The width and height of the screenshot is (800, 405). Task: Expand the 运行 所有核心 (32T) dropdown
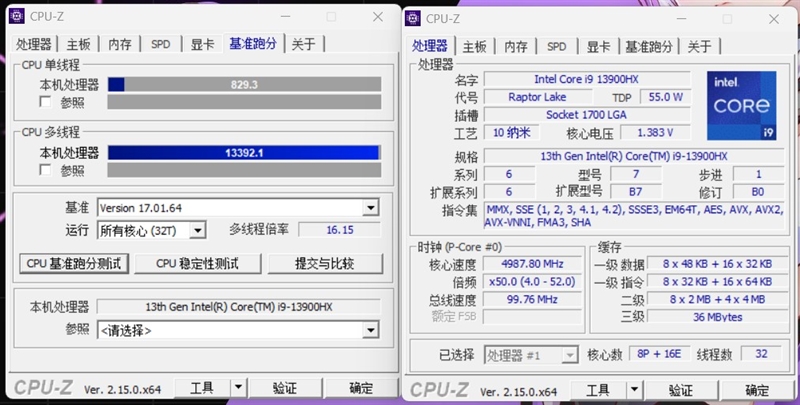197,231
